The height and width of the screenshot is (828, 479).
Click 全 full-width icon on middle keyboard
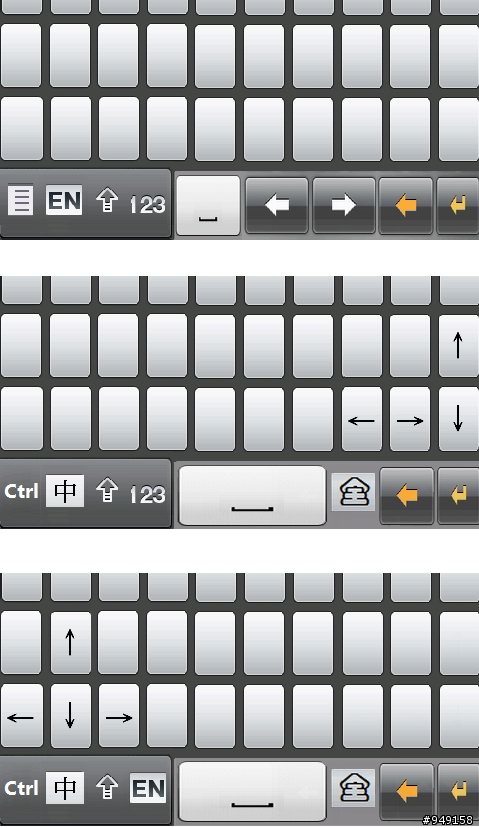(x=353, y=492)
